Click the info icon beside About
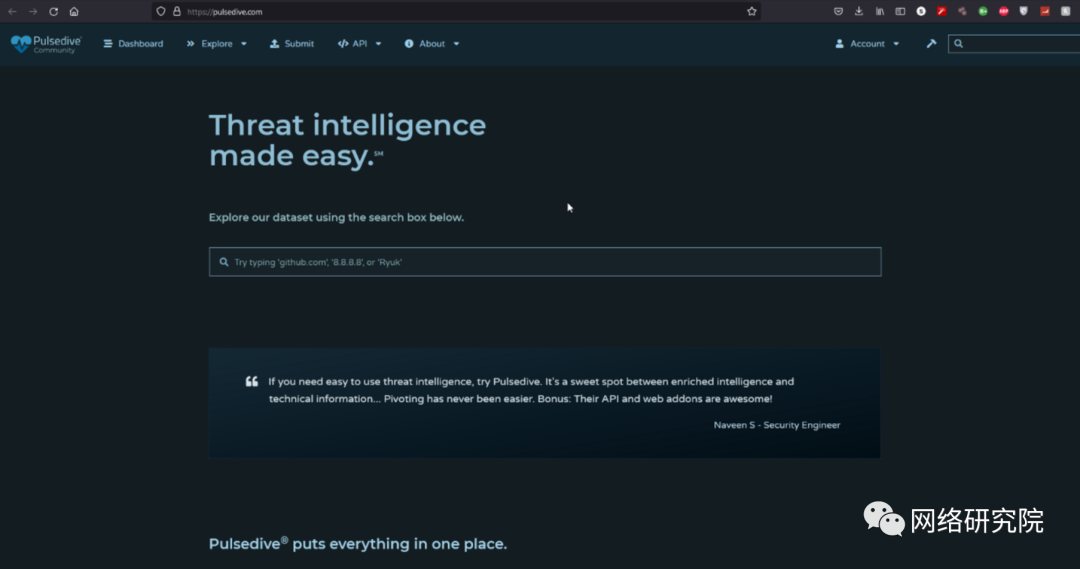The height and width of the screenshot is (569, 1080). click(409, 43)
